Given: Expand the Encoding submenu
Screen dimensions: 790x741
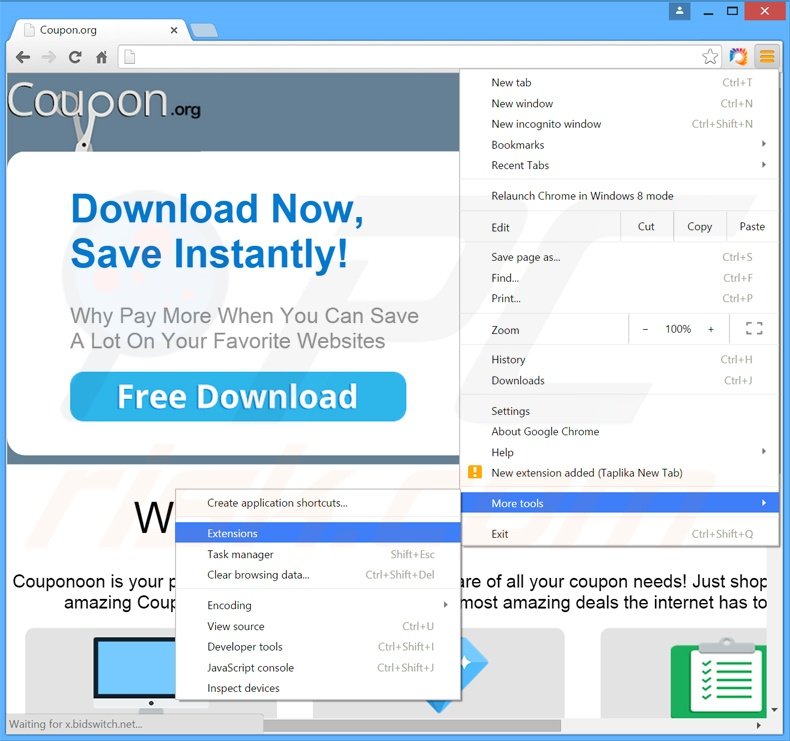Looking at the screenshot, I should 318,605.
